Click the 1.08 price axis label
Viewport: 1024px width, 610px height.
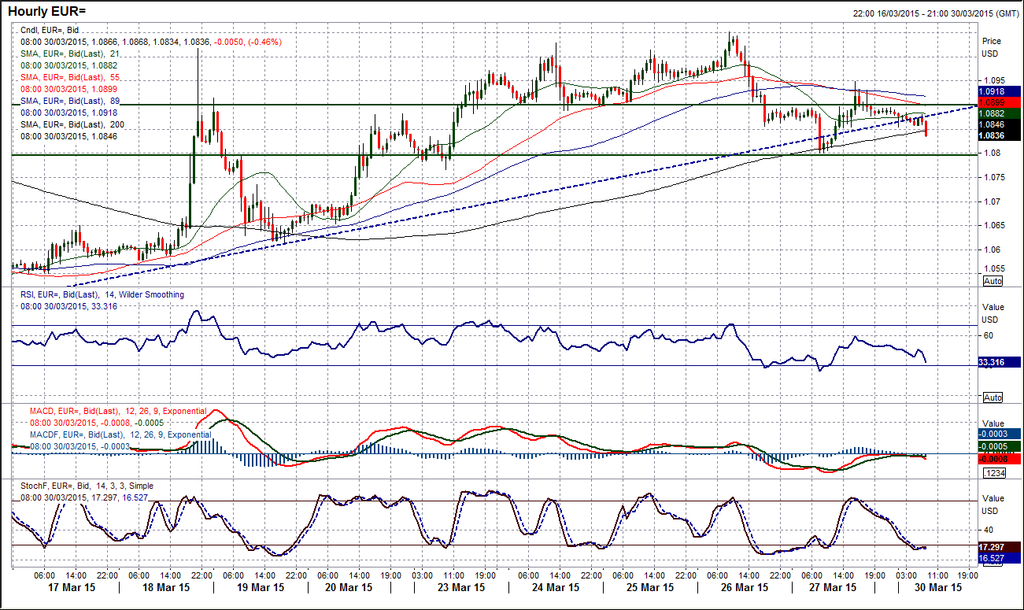click(991, 153)
